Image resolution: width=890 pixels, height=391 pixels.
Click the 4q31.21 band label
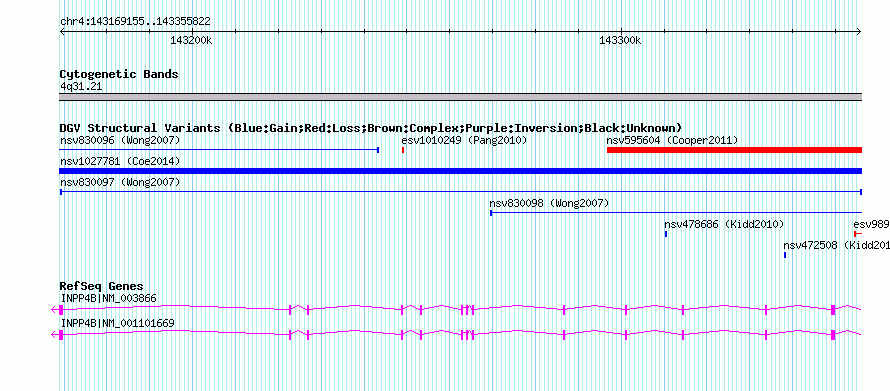point(81,86)
